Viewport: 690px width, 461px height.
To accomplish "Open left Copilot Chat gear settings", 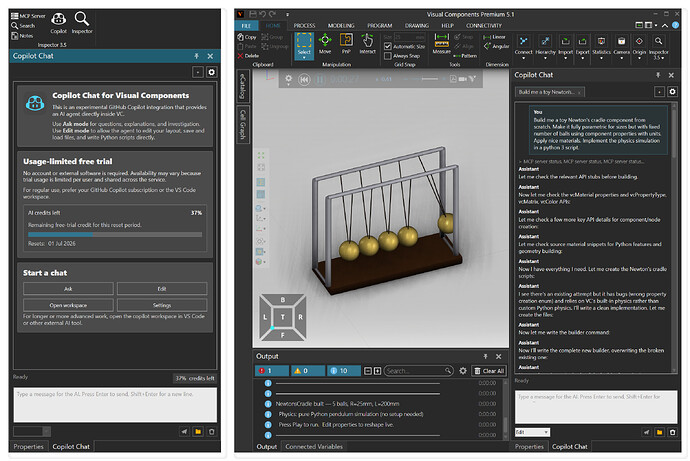I will click(x=212, y=72).
